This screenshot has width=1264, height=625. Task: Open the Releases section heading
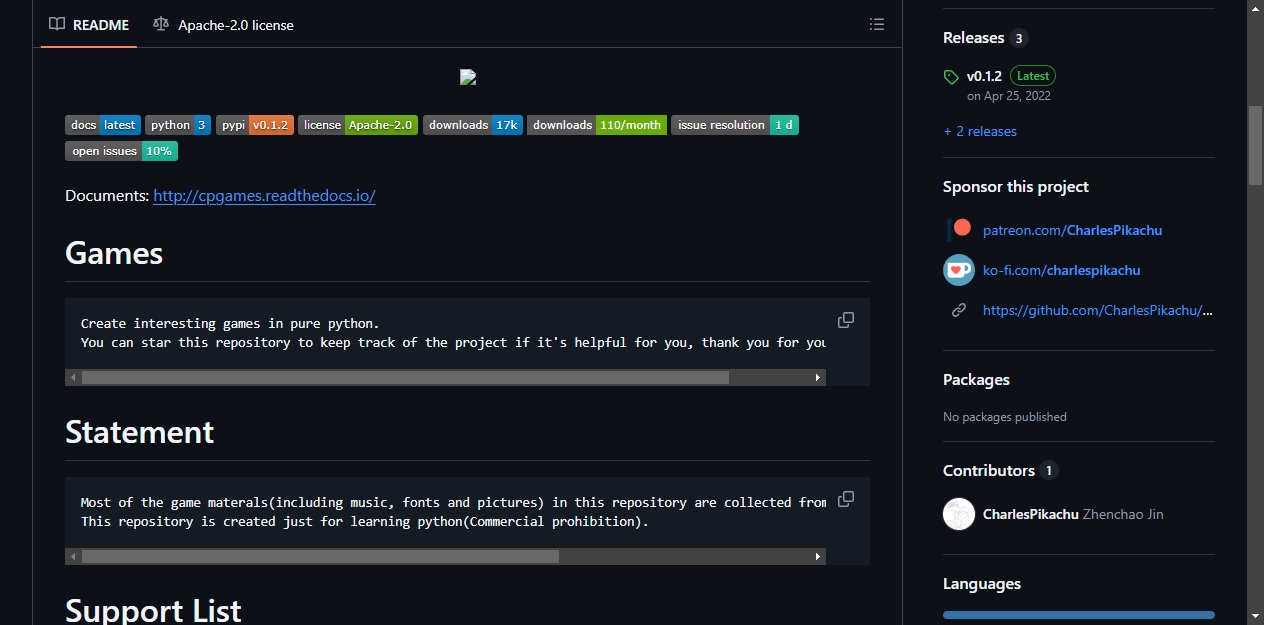pos(973,38)
